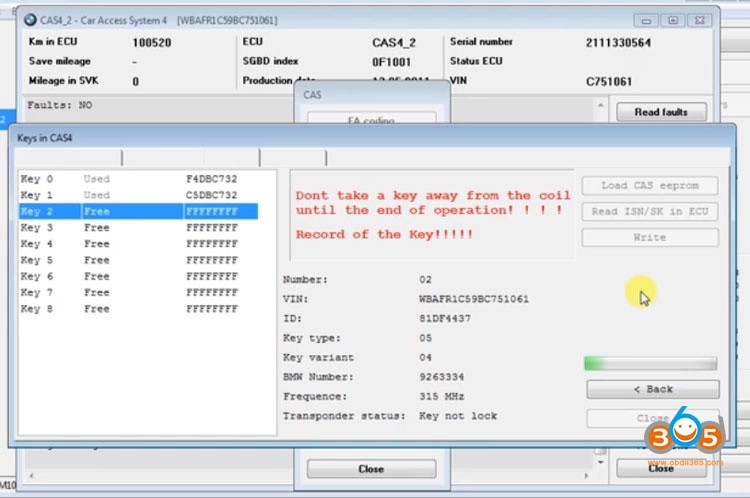Click the VIN value WBAFR1C59BC751061 in key details
The width and height of the screenshot is (750, 498).
click(x=474, y=299)
